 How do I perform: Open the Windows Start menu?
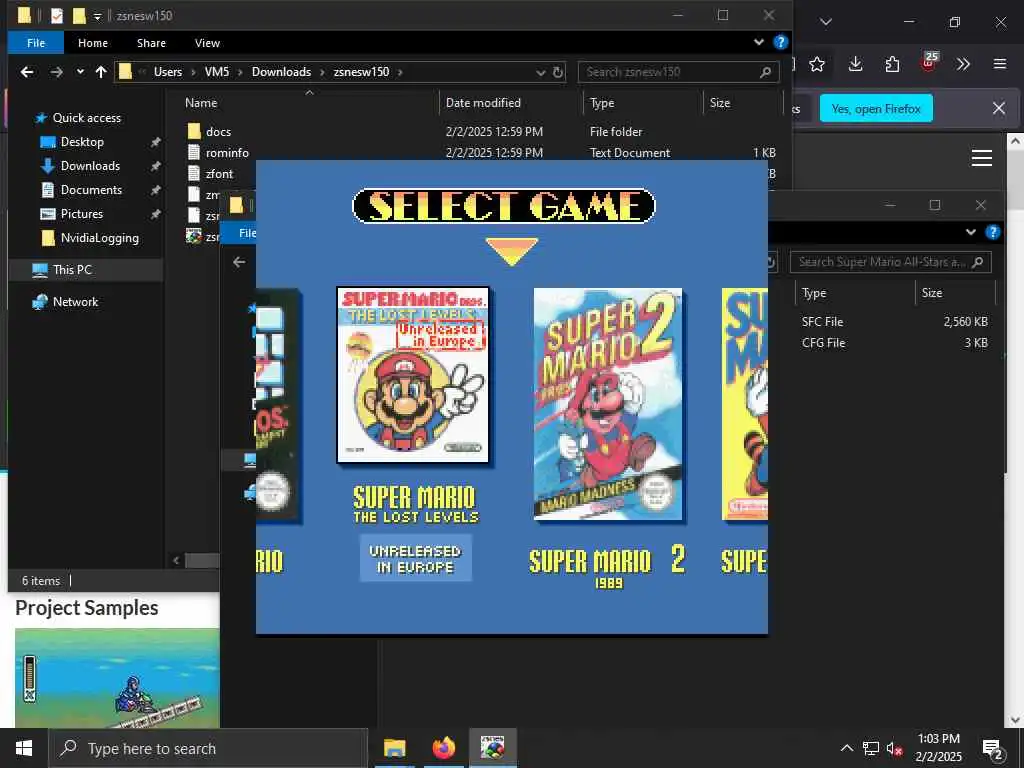click(24, 748)
